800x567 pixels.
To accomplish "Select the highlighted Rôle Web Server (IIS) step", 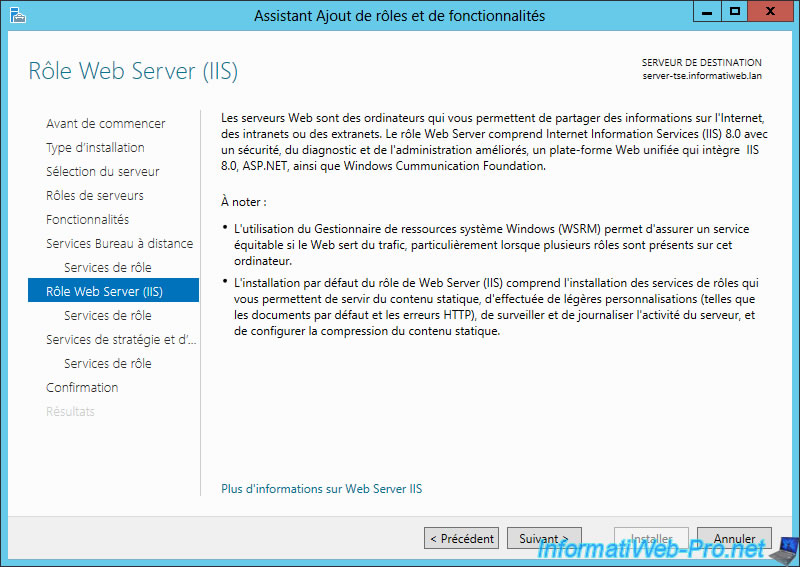I will [x=113, y=290].
